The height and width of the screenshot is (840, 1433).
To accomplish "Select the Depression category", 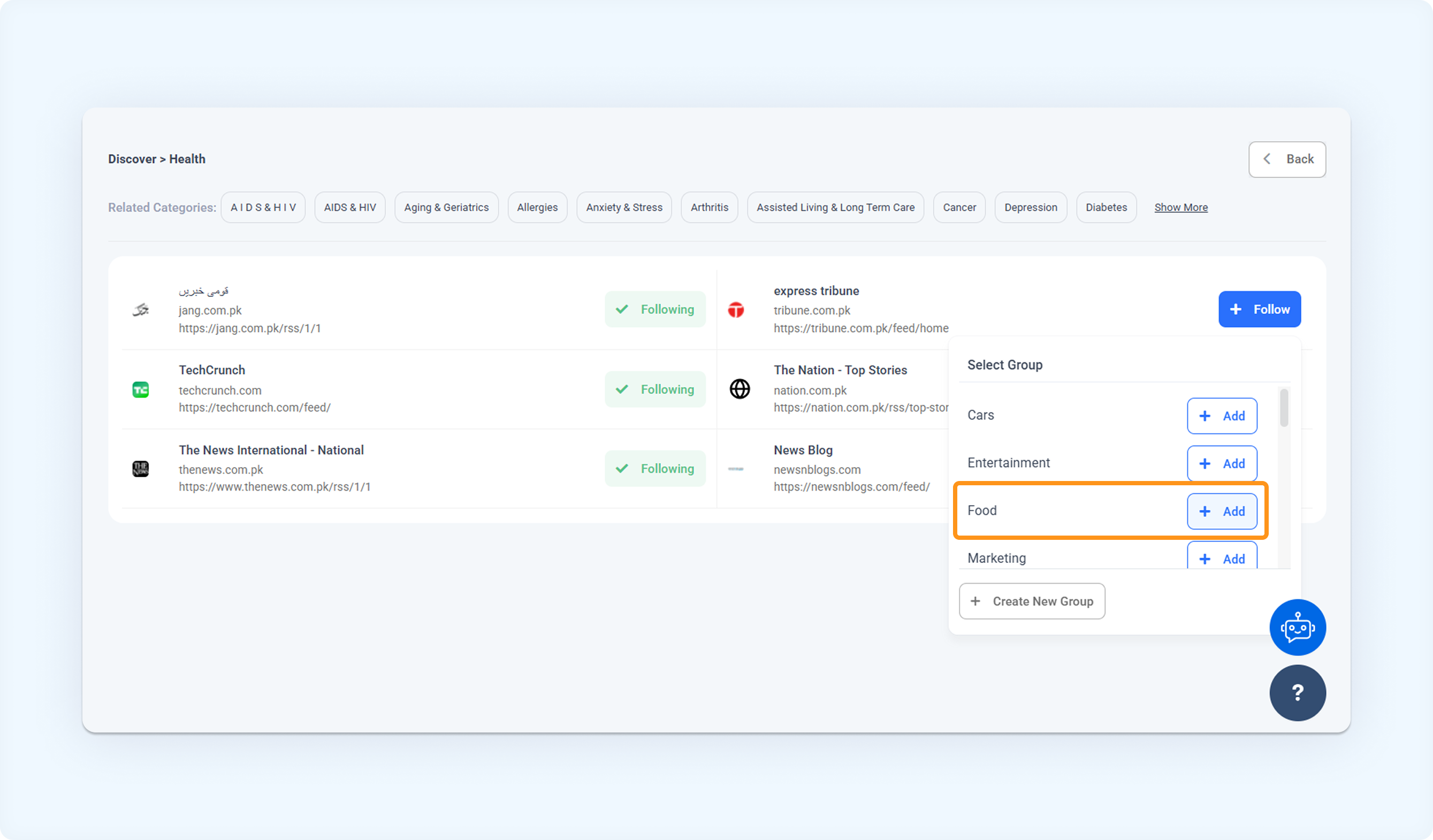I will coord(1031,208).
